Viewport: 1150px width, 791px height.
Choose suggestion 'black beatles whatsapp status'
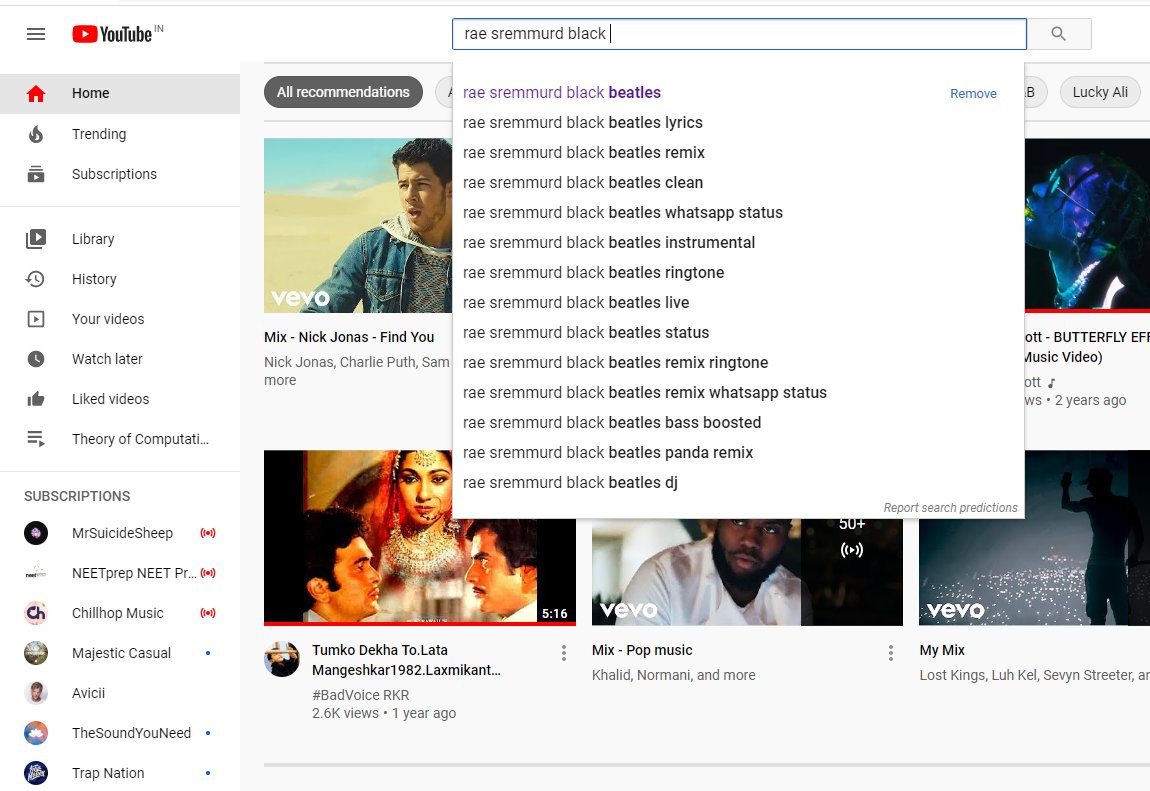tap(739, 213)
